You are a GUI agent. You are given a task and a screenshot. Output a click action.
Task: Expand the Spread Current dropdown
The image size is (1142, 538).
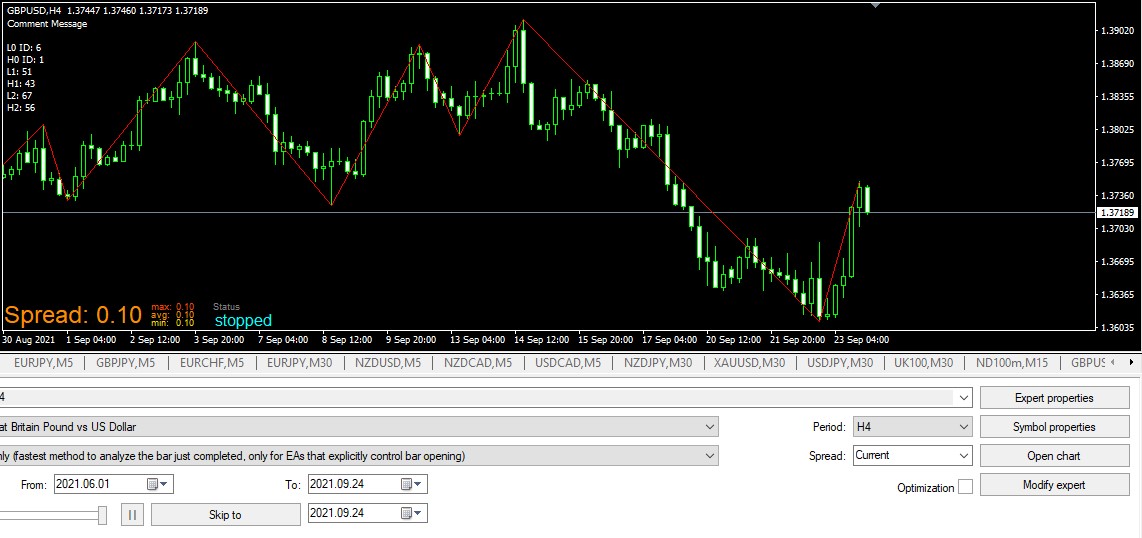pyautogui.click(x=964, y=456)
